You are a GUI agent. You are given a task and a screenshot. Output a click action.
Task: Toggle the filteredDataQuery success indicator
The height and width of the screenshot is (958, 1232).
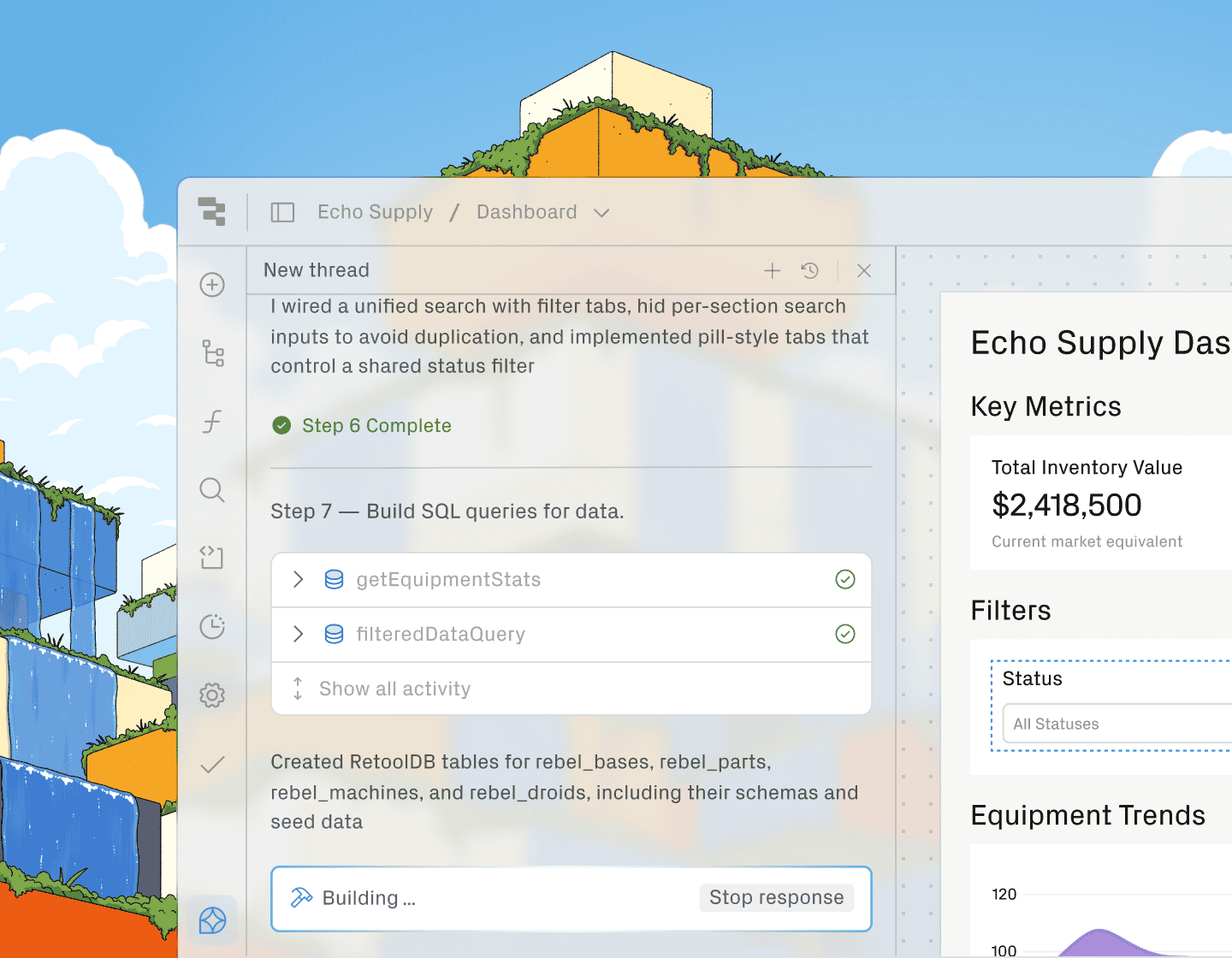pos(845,634)
